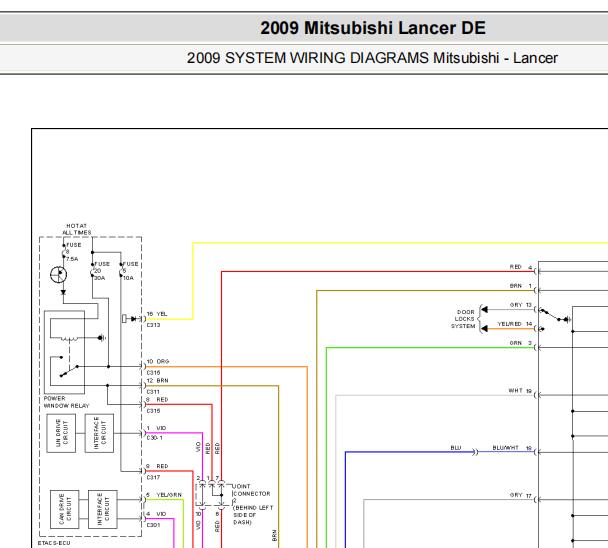Select the '12 BRN' wire label
Screen dimensions: 608x548
click(157, 380)
